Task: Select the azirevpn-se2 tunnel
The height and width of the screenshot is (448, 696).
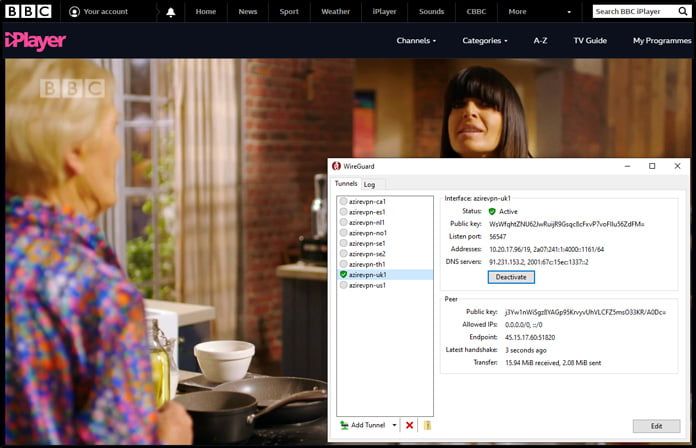Action: coord(384,254)
